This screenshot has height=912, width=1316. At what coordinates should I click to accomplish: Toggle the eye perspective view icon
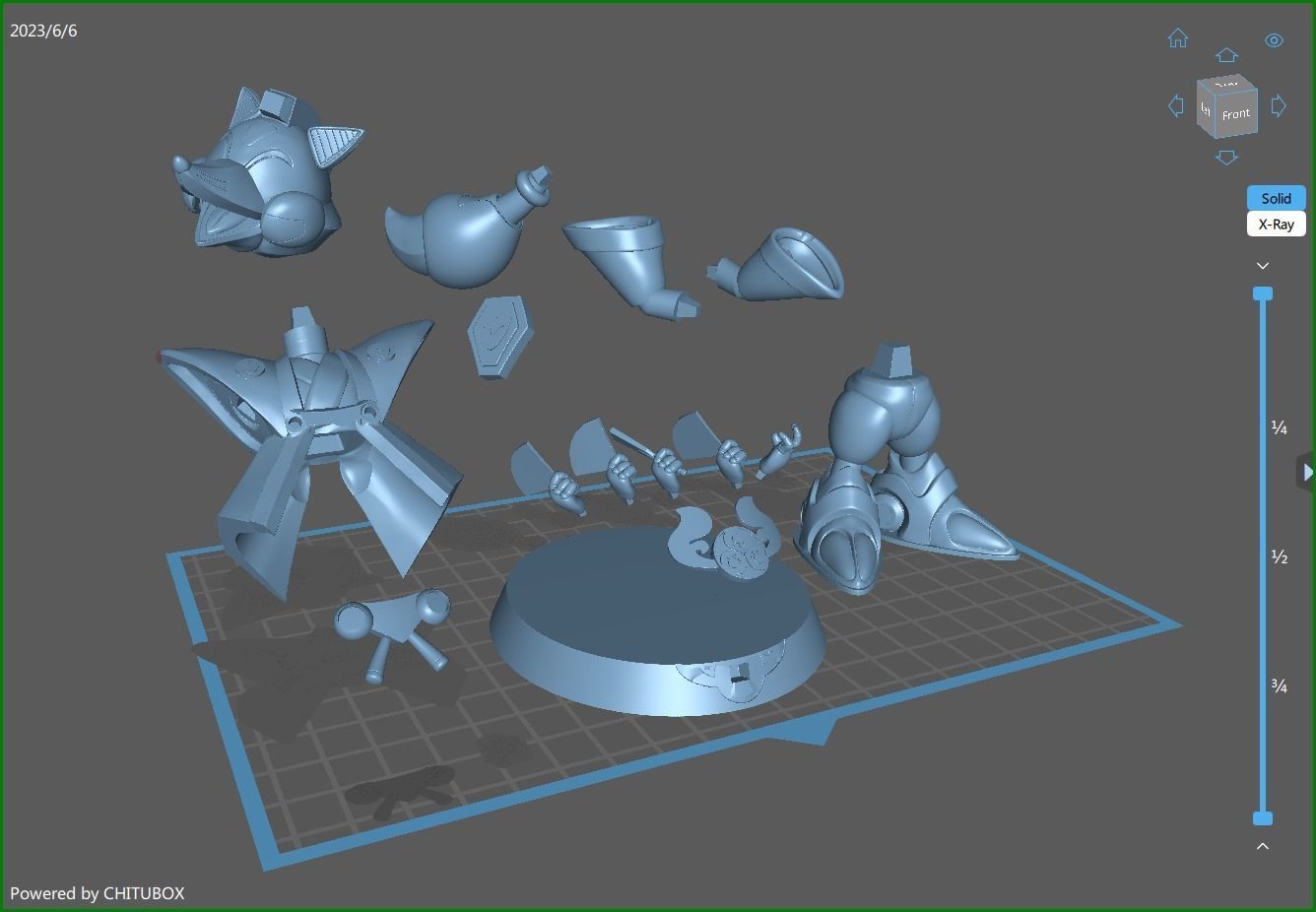click(x=1274, y=40)
